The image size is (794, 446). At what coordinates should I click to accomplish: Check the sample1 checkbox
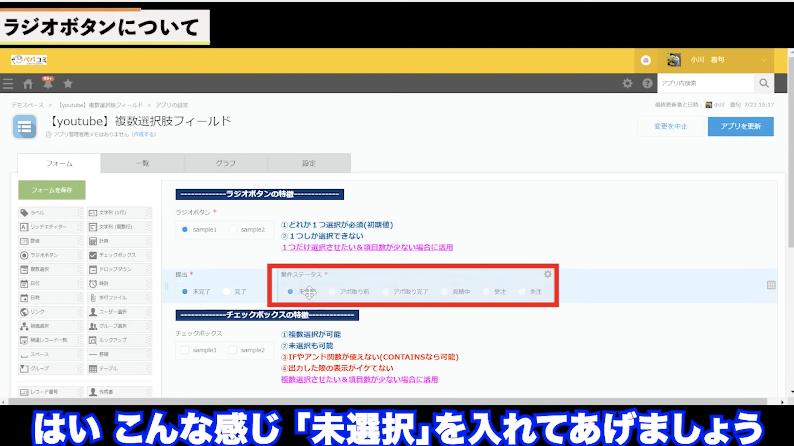click(x=184, y=350)
